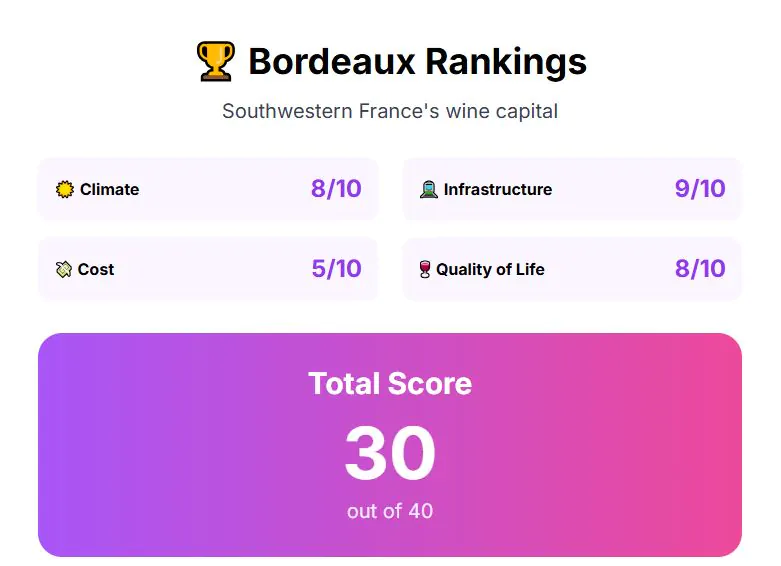Click the trophy icon beside Bordeaux Rankings
781x566 pixels.
tap(215, 62)
